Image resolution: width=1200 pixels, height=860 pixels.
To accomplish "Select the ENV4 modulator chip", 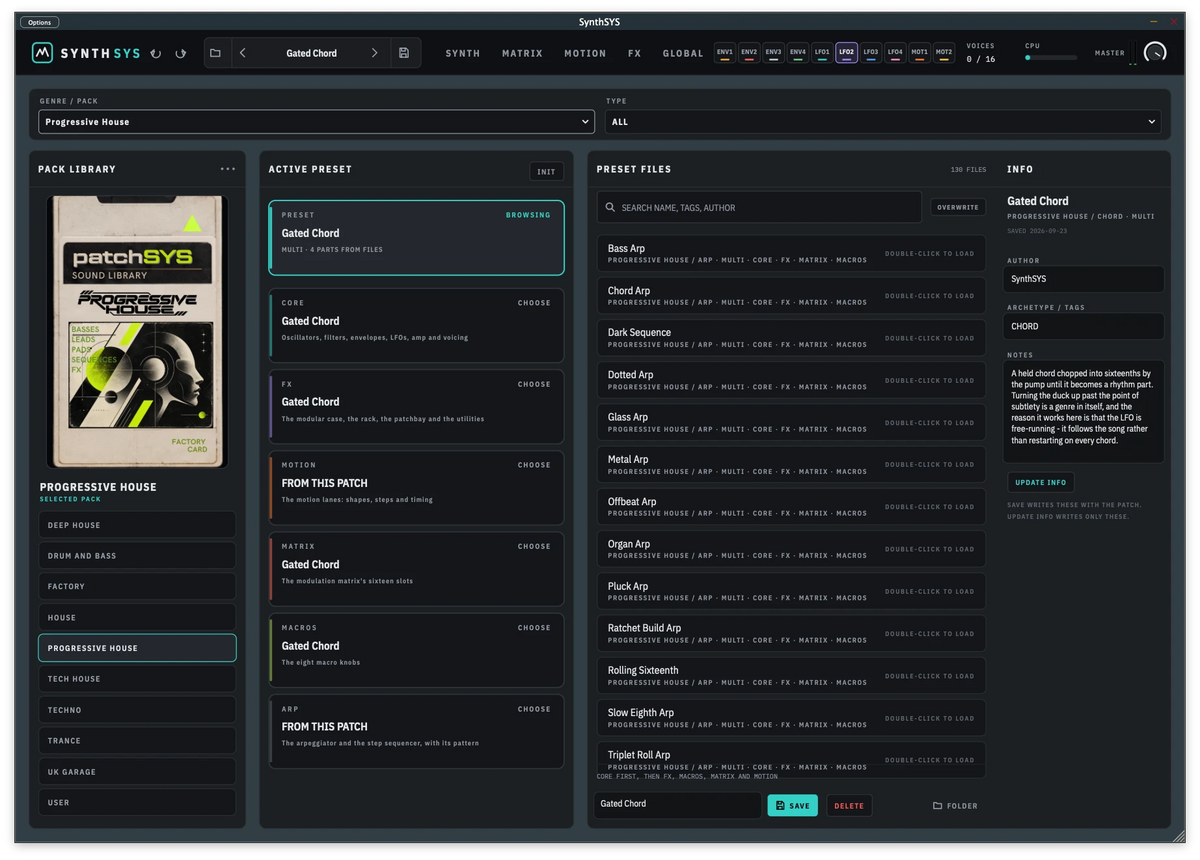I will pos(797,53).
